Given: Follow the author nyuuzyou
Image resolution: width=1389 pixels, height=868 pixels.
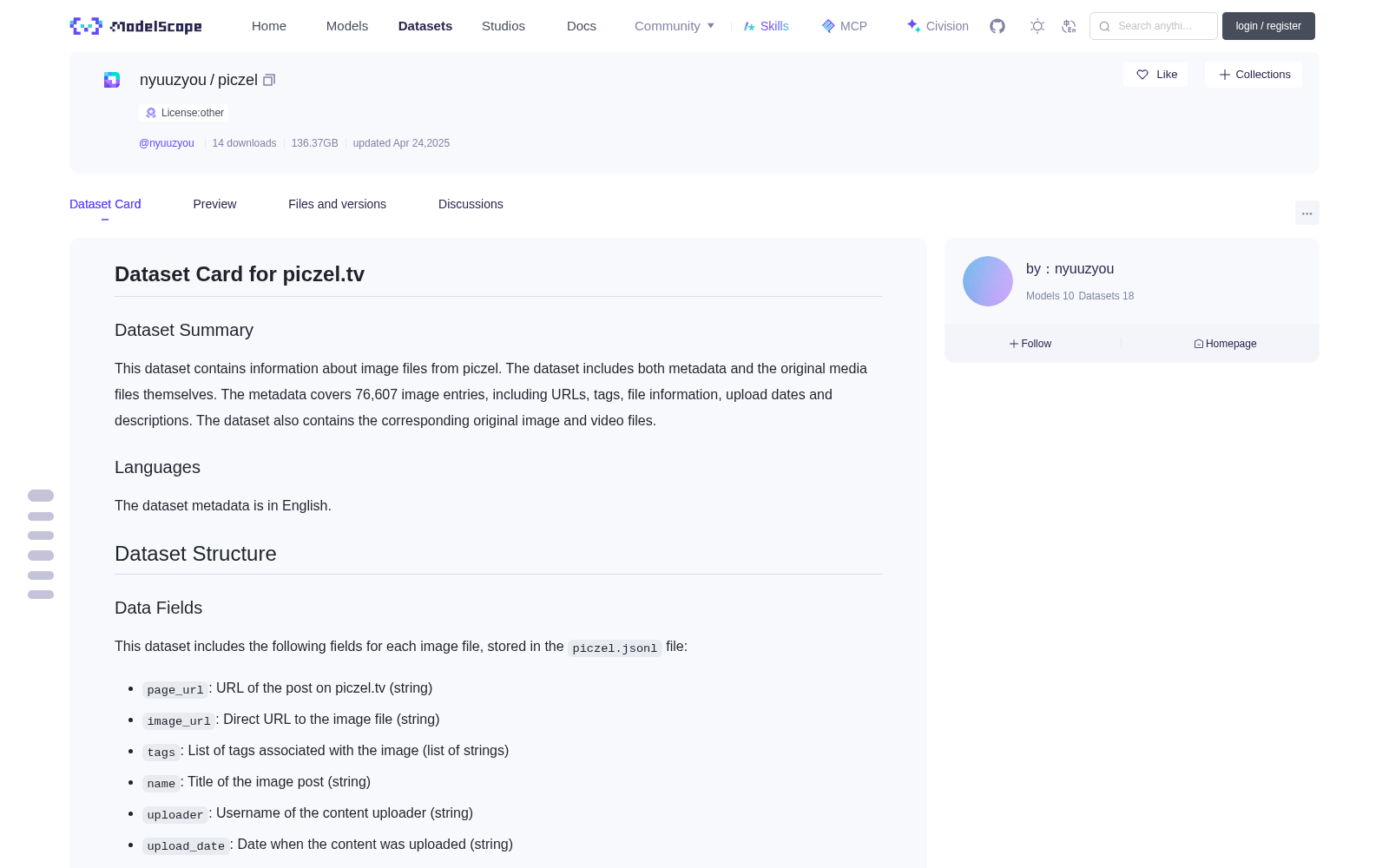Looking at the screenshot, I should (x=1030, y=344).
